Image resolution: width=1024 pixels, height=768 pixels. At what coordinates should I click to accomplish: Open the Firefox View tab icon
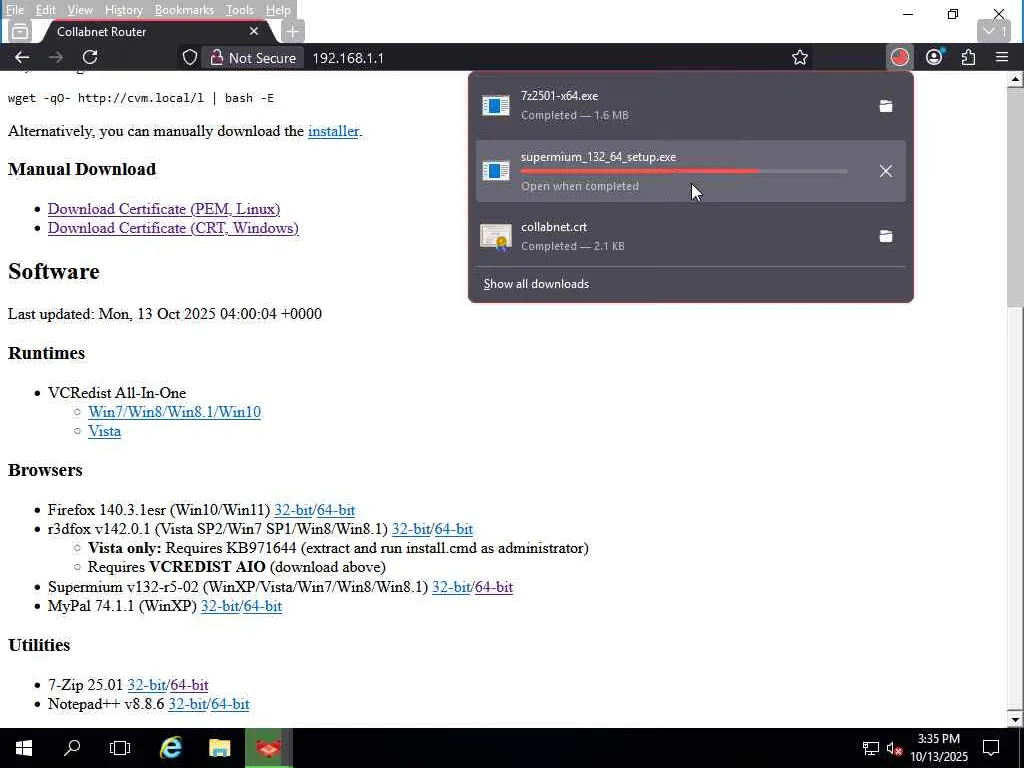[x=20, y=31]
